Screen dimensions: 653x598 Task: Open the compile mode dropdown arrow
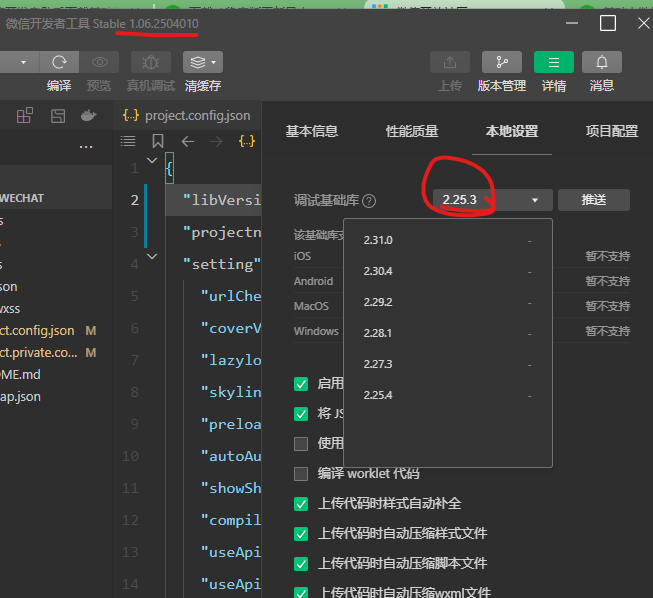click(23, 62)
